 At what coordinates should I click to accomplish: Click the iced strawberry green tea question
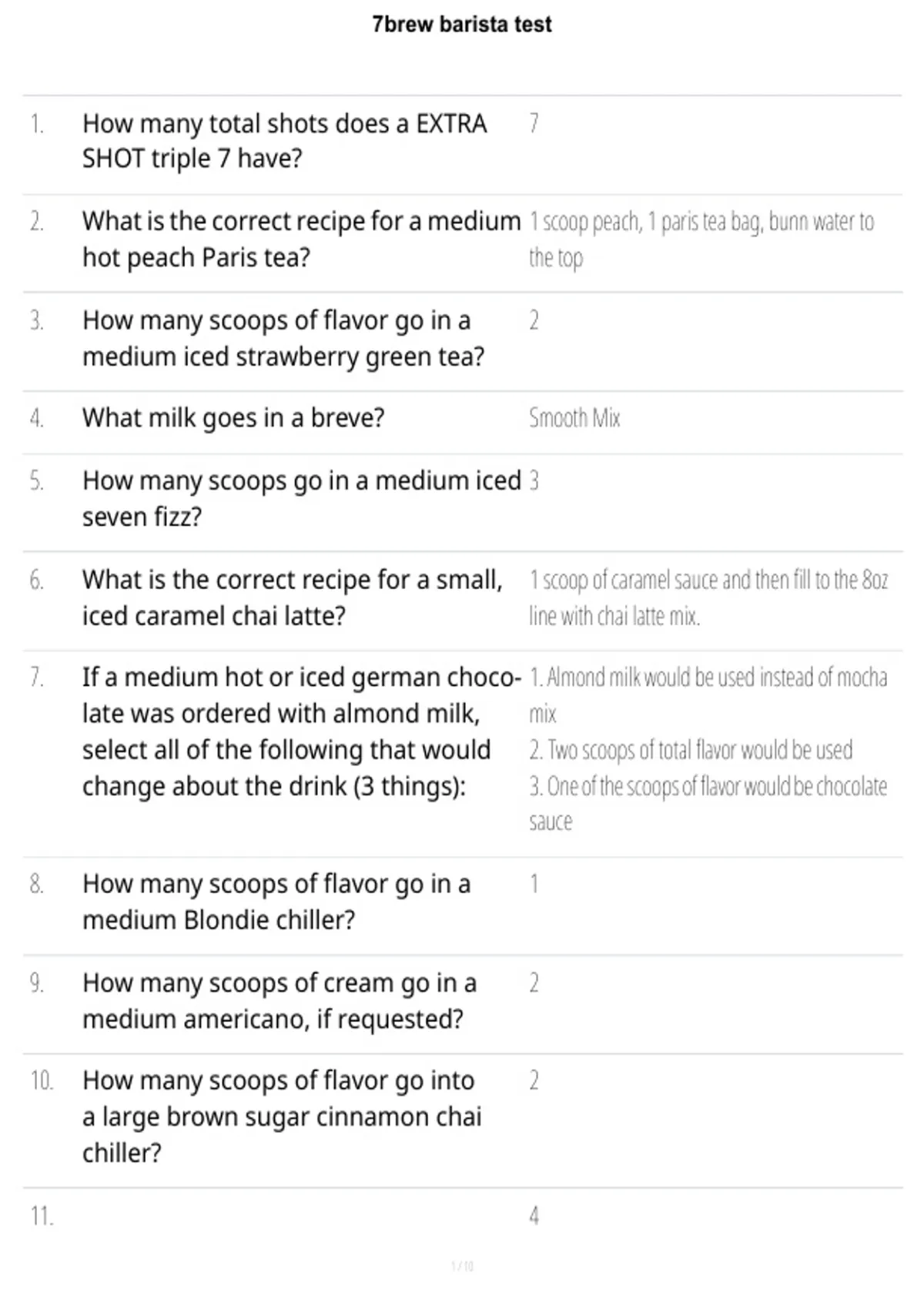pyautogui.click(x=283, y=338)
